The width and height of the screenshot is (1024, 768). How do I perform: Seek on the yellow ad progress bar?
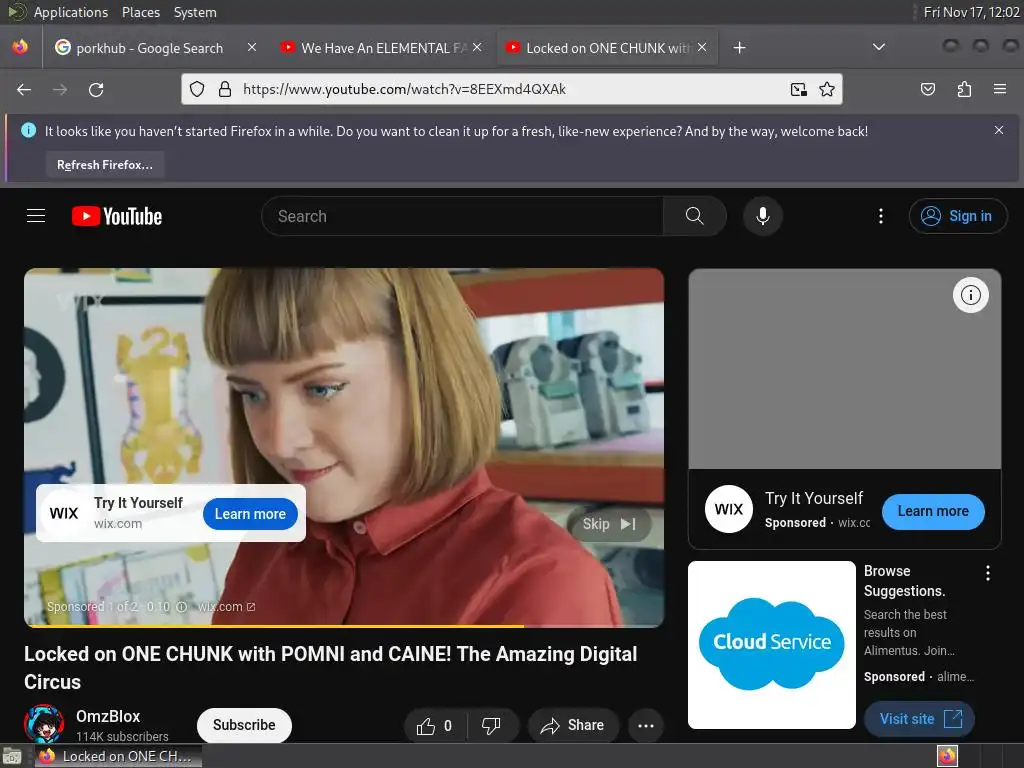coord(344,626)
